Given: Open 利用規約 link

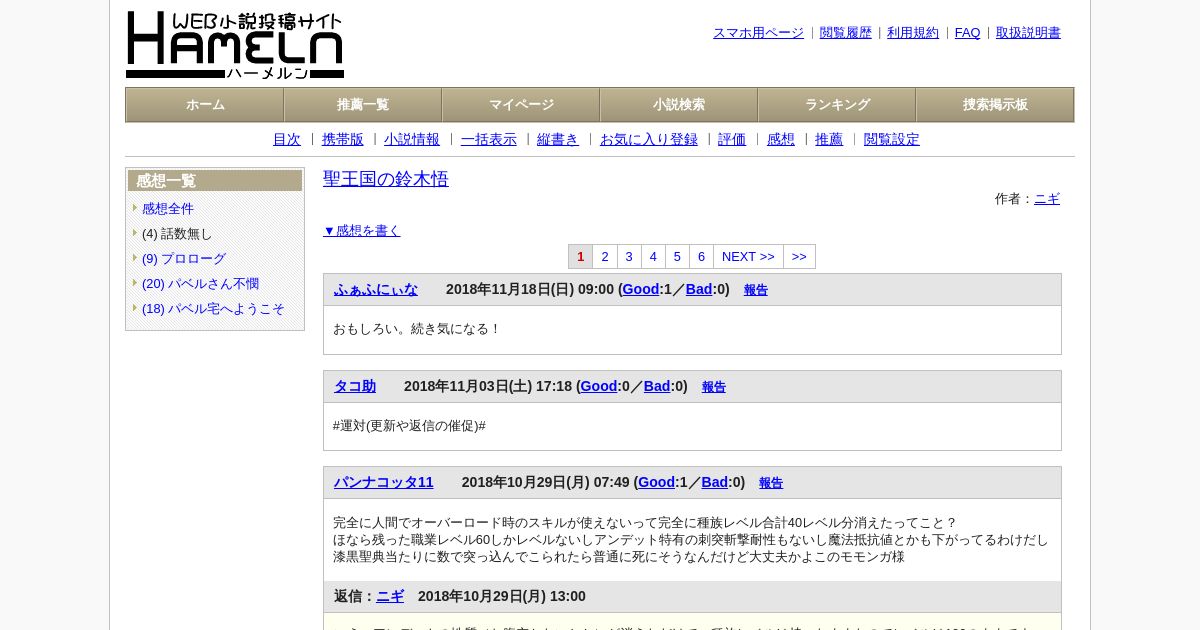Looking at the screenshot, I should click(x=913, y=33).
